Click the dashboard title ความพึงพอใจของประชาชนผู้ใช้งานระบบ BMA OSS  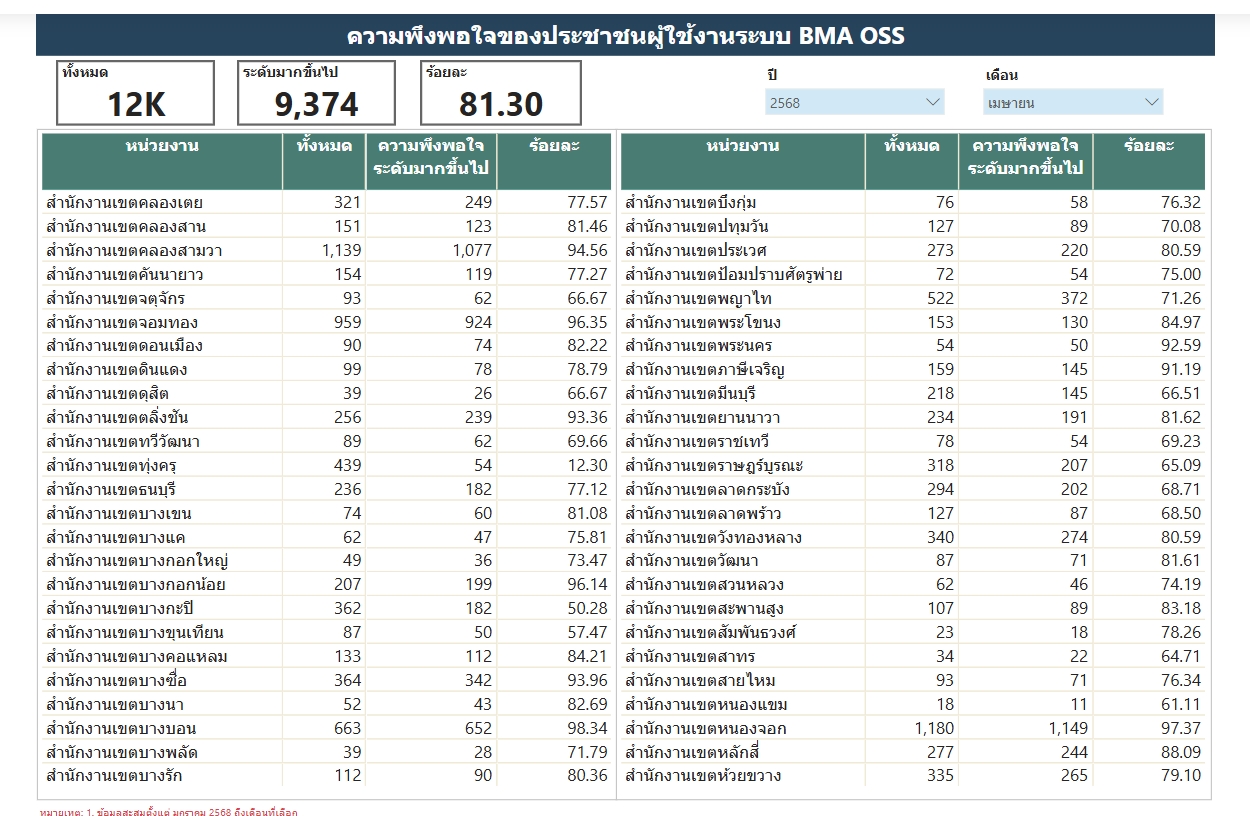point(625,37)
